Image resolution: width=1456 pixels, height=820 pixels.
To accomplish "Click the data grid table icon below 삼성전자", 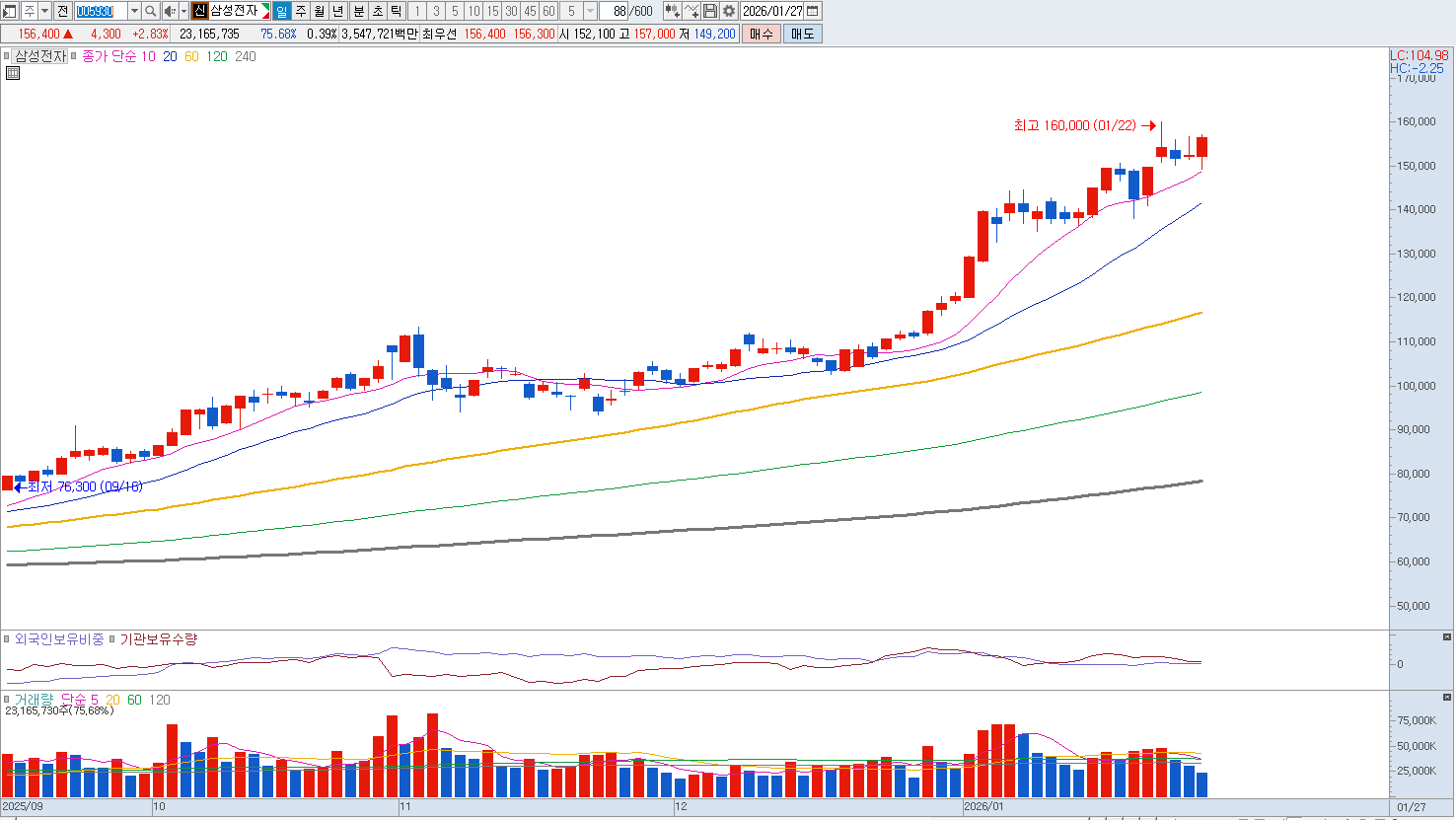I will coord(13,73).
